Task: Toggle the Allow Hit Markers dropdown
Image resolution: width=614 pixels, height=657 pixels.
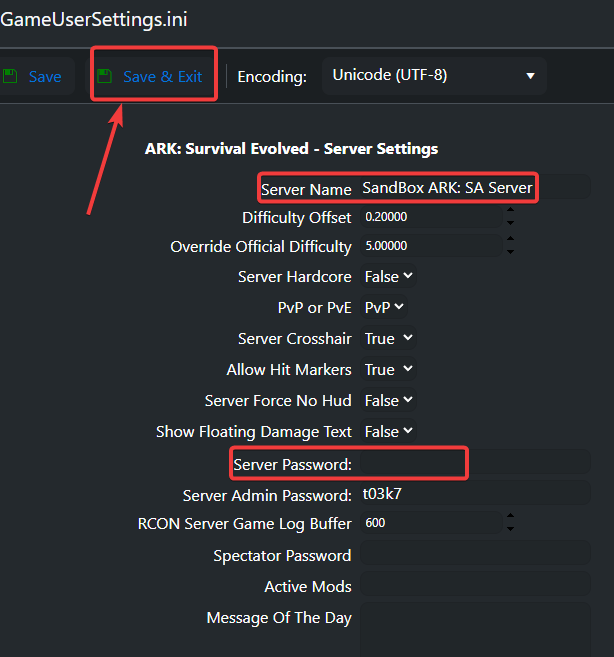Action: point(388,370)
